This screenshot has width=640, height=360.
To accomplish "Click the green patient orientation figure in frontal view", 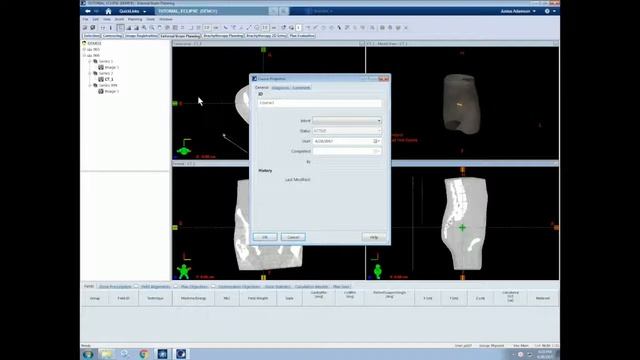I will 184,271.
